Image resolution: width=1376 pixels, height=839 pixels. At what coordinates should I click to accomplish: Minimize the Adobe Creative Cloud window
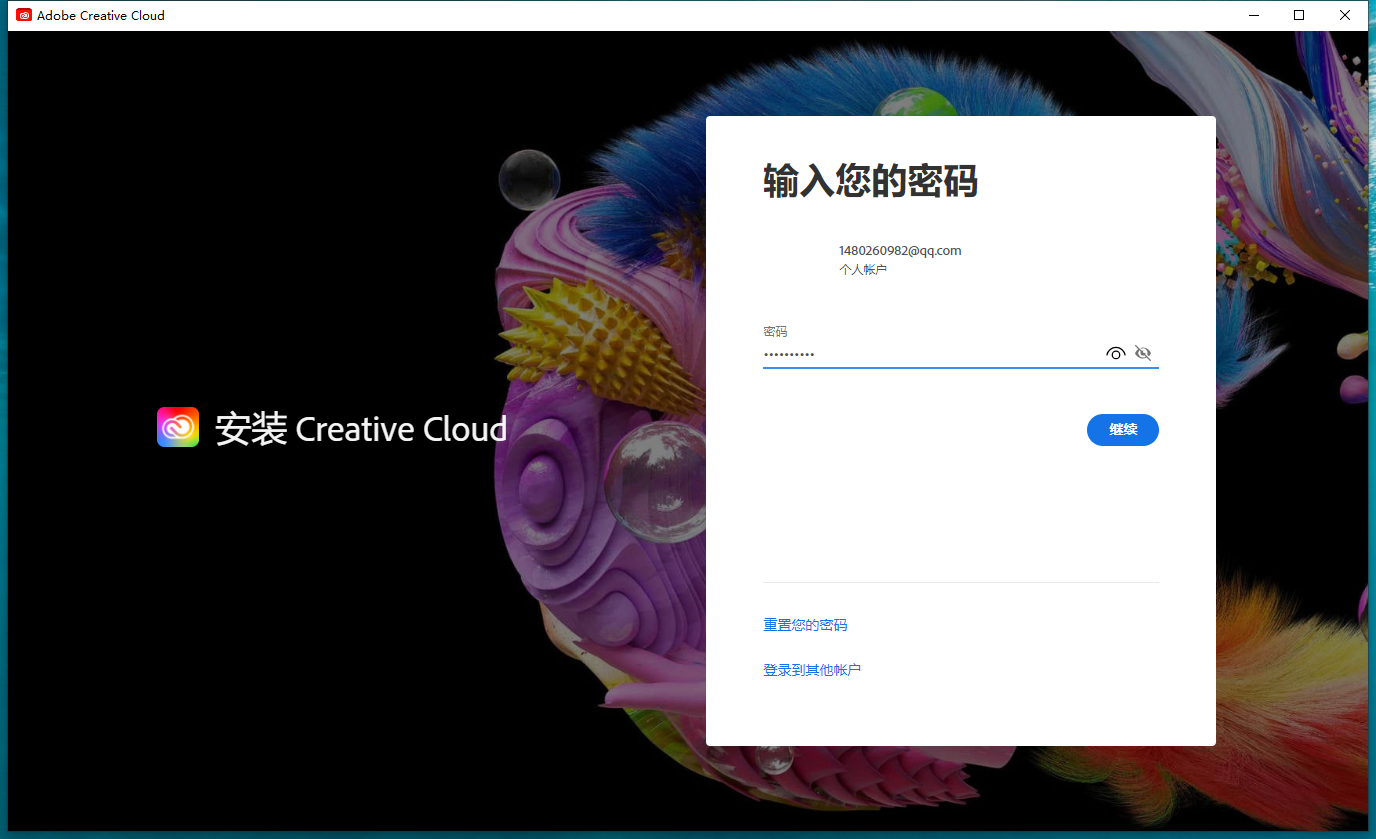[1253, 15]
